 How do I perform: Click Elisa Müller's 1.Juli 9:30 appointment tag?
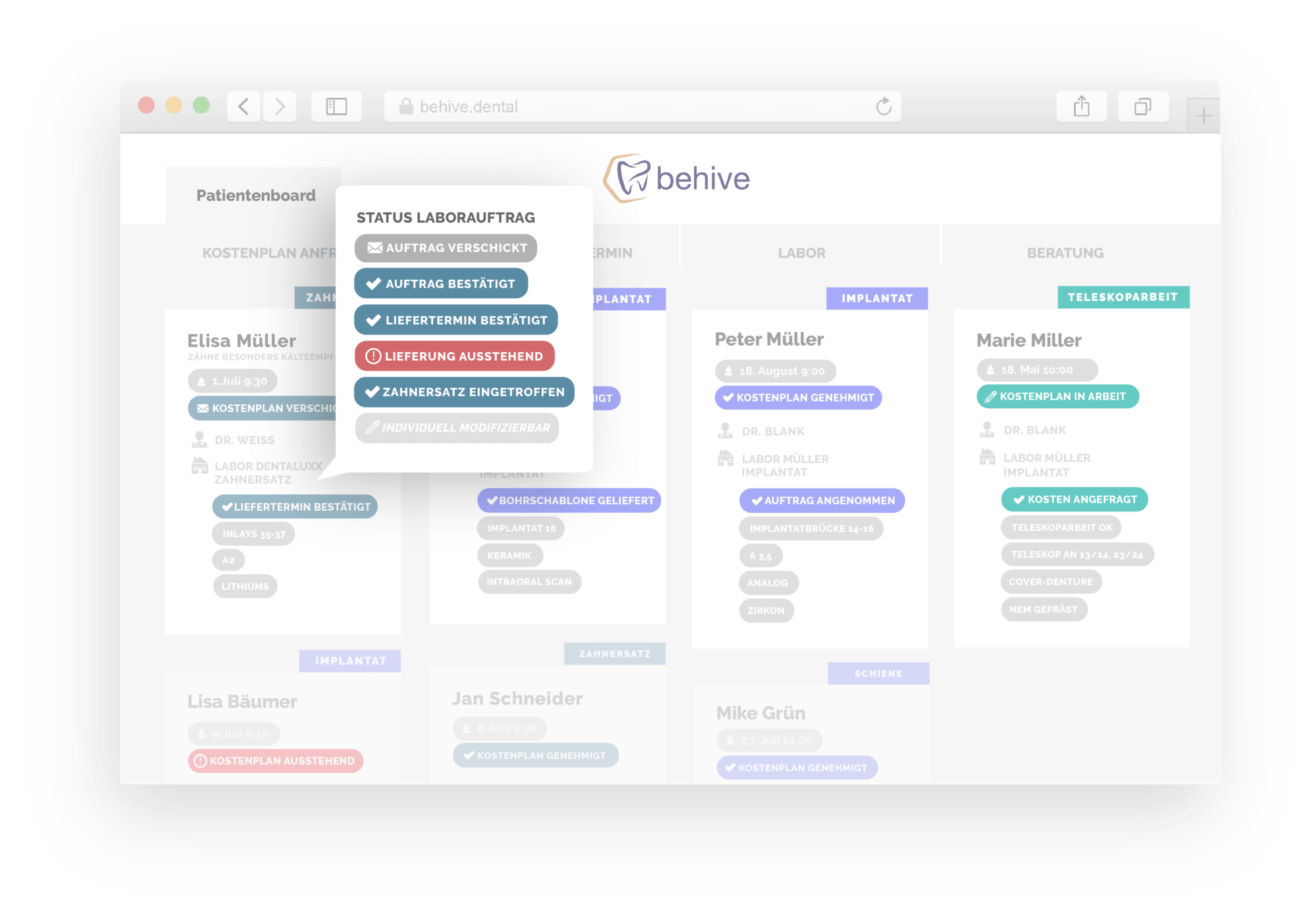(x=232, y=381)
